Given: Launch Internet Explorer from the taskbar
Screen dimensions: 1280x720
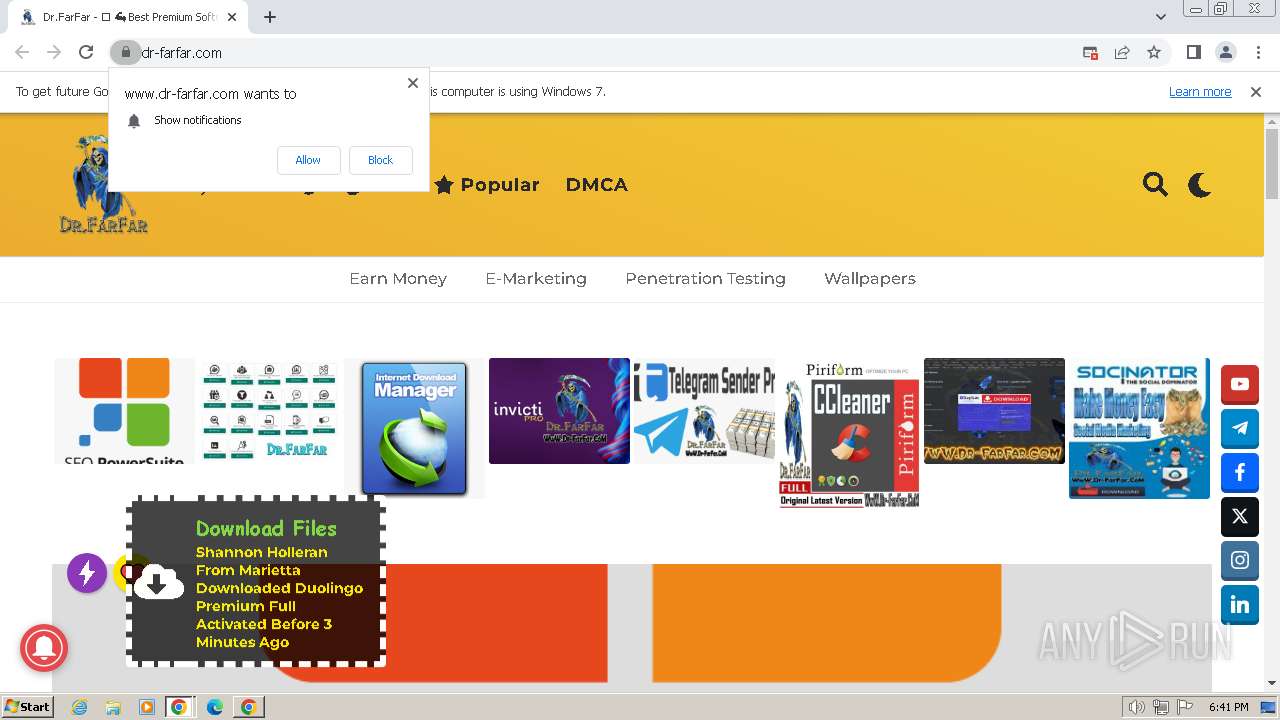Looking at the screenshot, I should coord(80,707).
